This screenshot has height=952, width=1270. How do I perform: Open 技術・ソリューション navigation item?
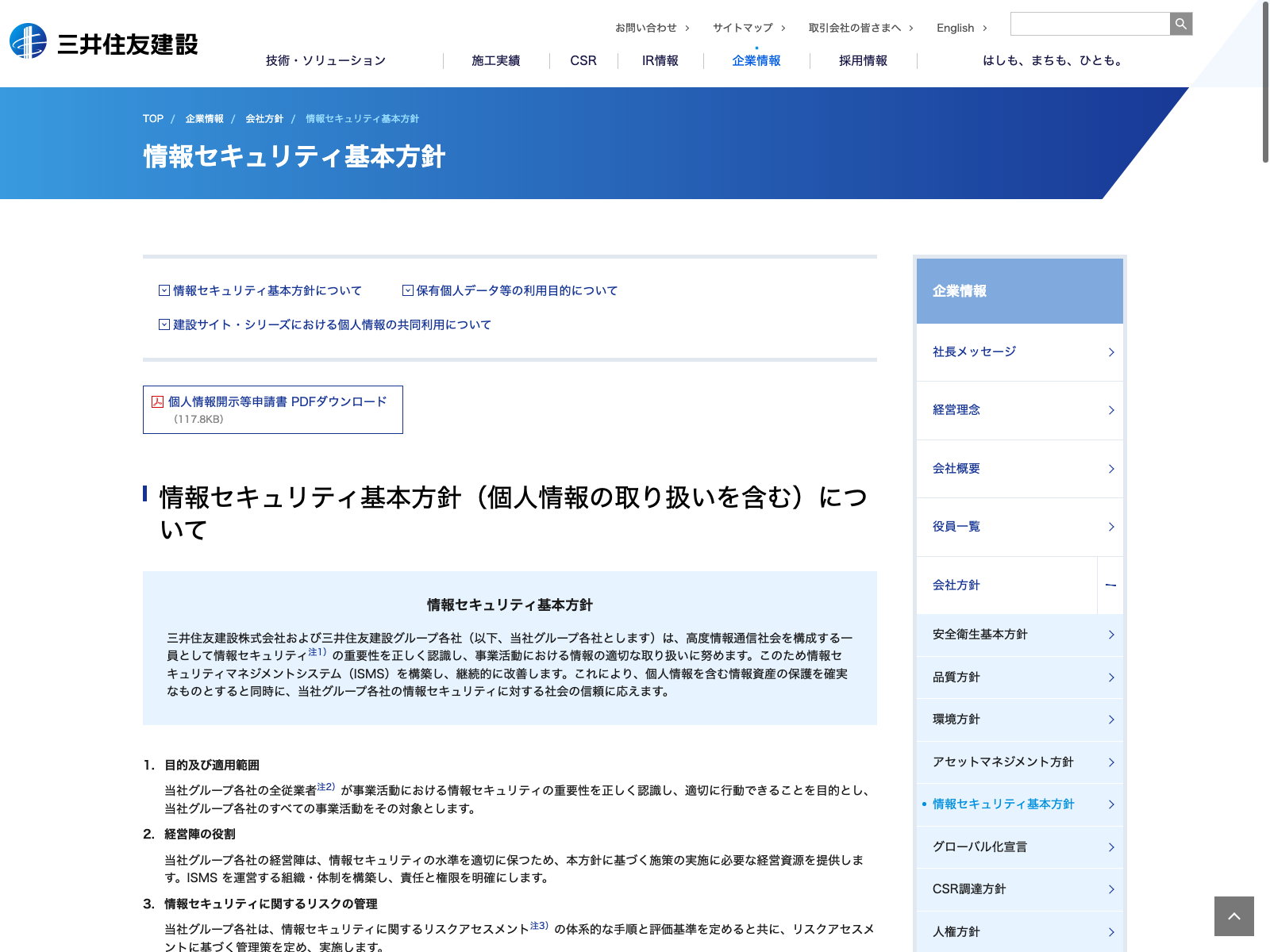pyautogui.click(x=325, y=61)
